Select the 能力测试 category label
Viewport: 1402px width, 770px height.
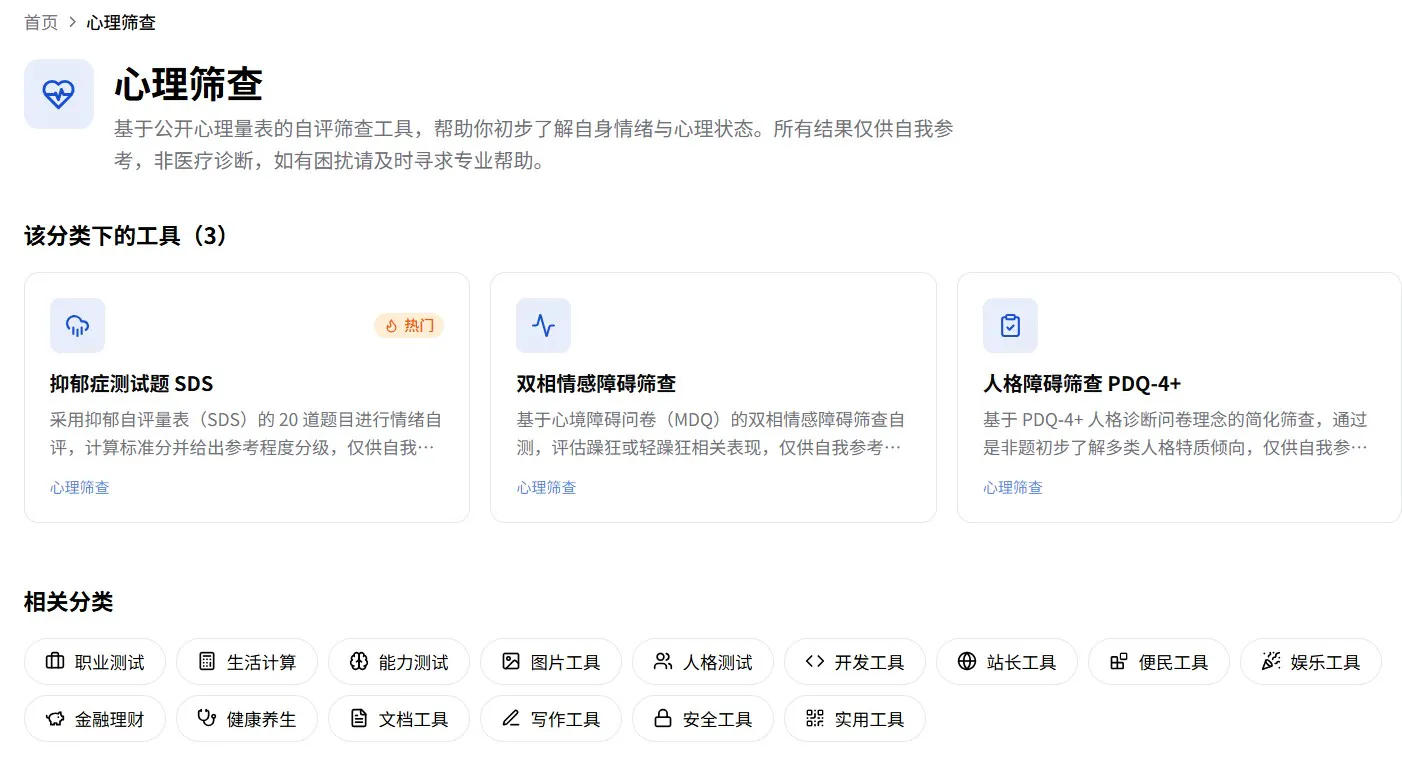click(414, 662)
